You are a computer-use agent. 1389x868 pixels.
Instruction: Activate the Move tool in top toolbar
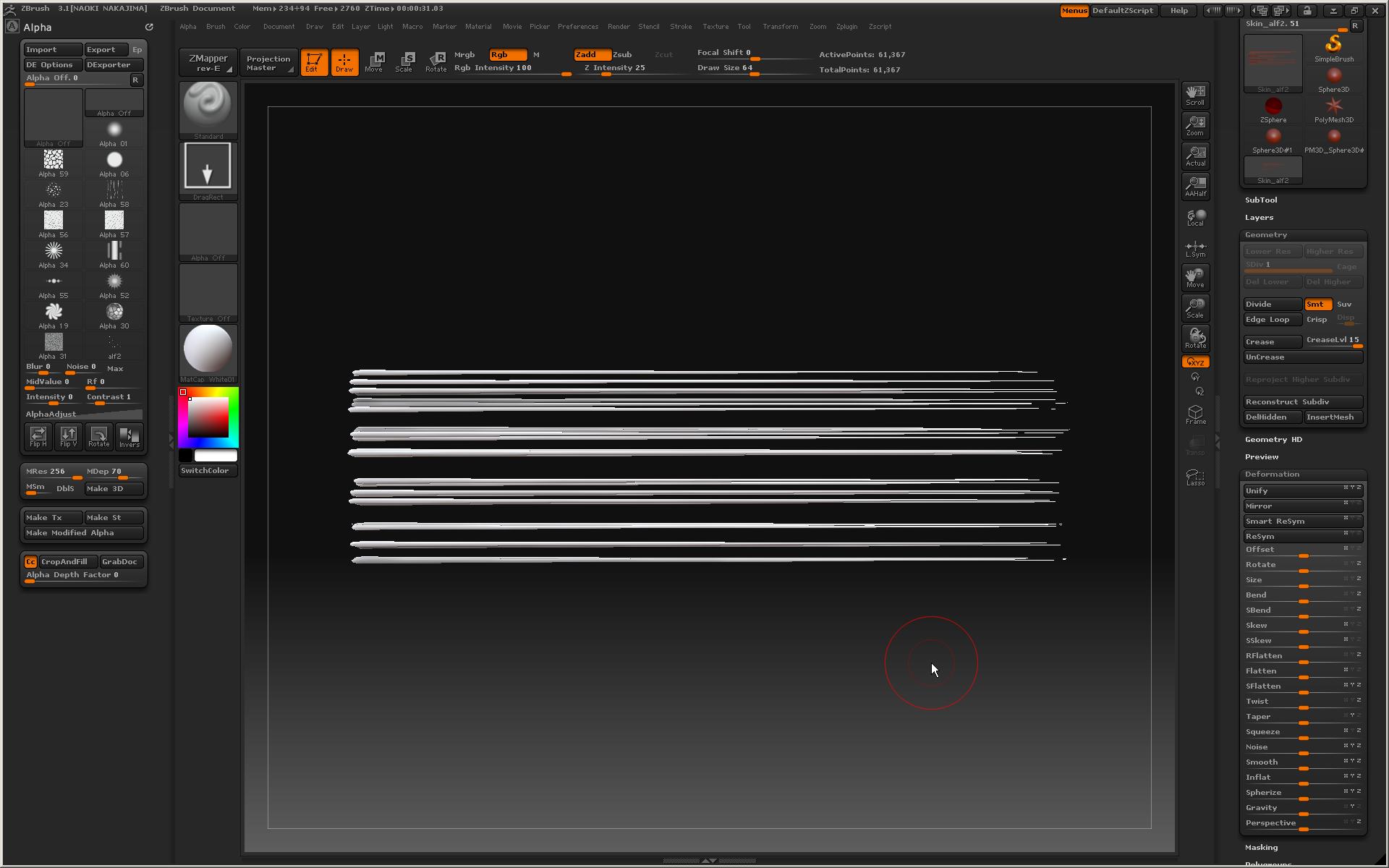pos(374,62)
